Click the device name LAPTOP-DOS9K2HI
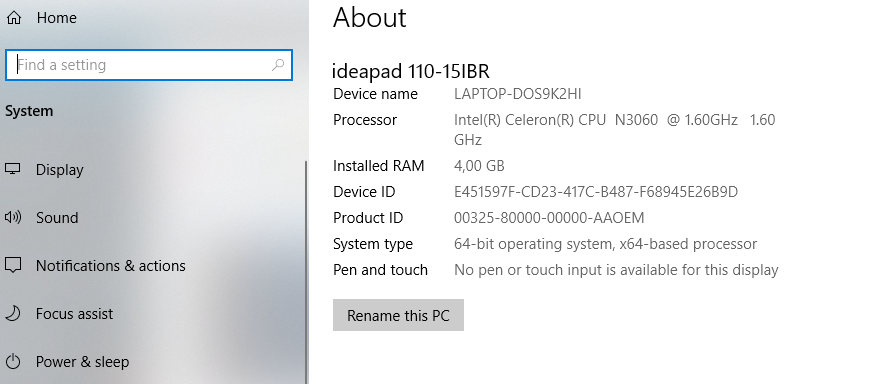Screen dimensions: 875x384 point(518,94)
